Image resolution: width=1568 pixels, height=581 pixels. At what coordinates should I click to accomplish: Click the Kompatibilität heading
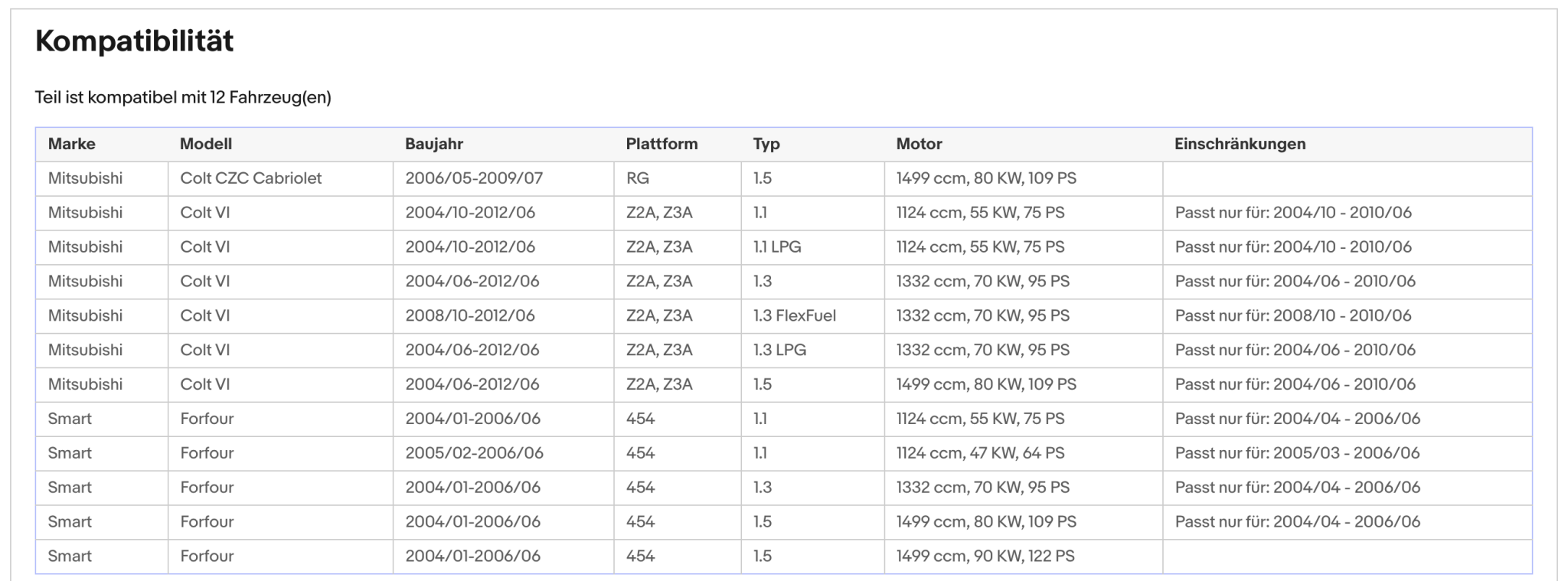[x=134, y=41]
